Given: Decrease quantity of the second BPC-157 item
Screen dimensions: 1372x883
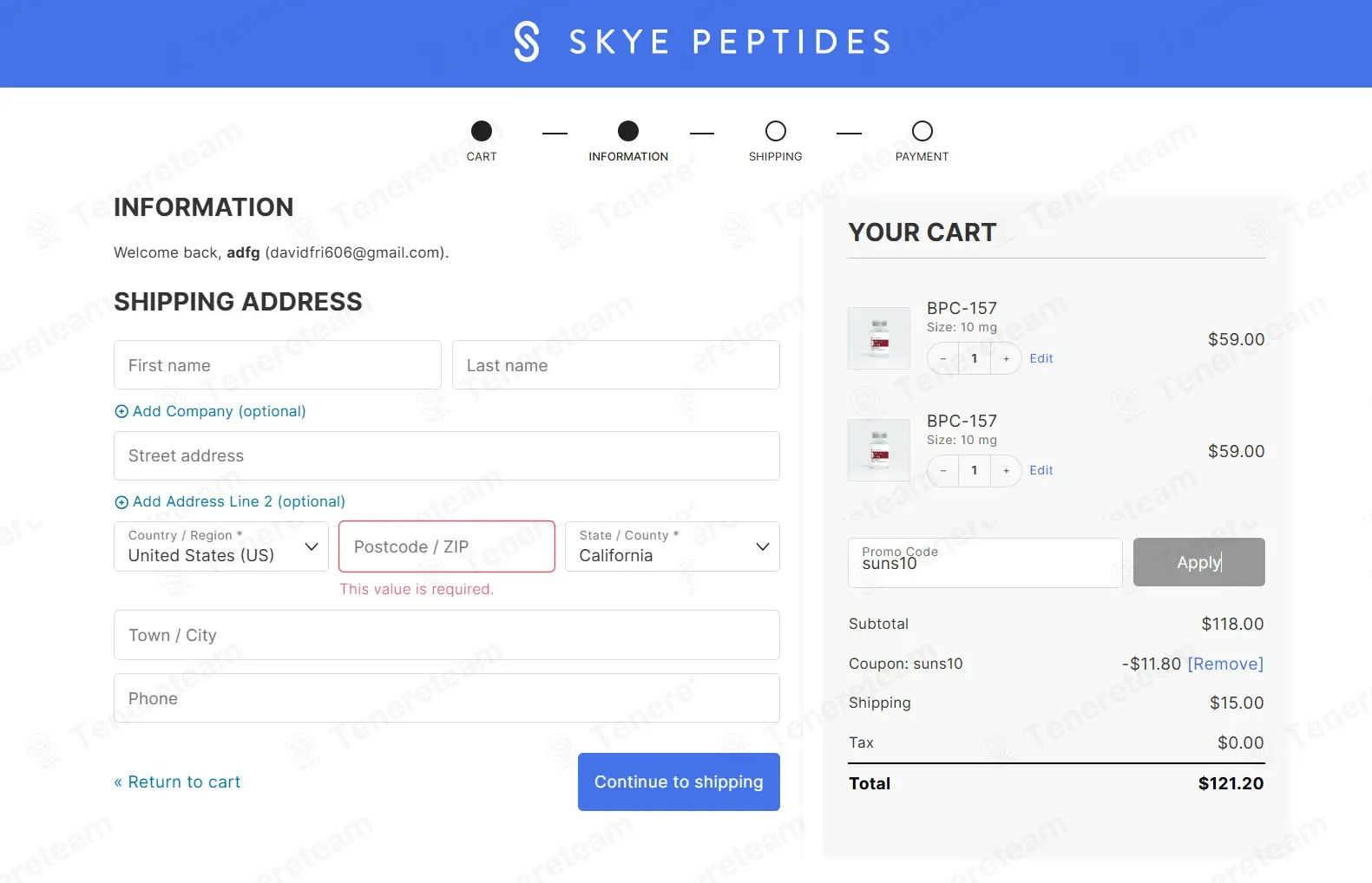Looking at the screenshot, I should (x=943, y=470).
